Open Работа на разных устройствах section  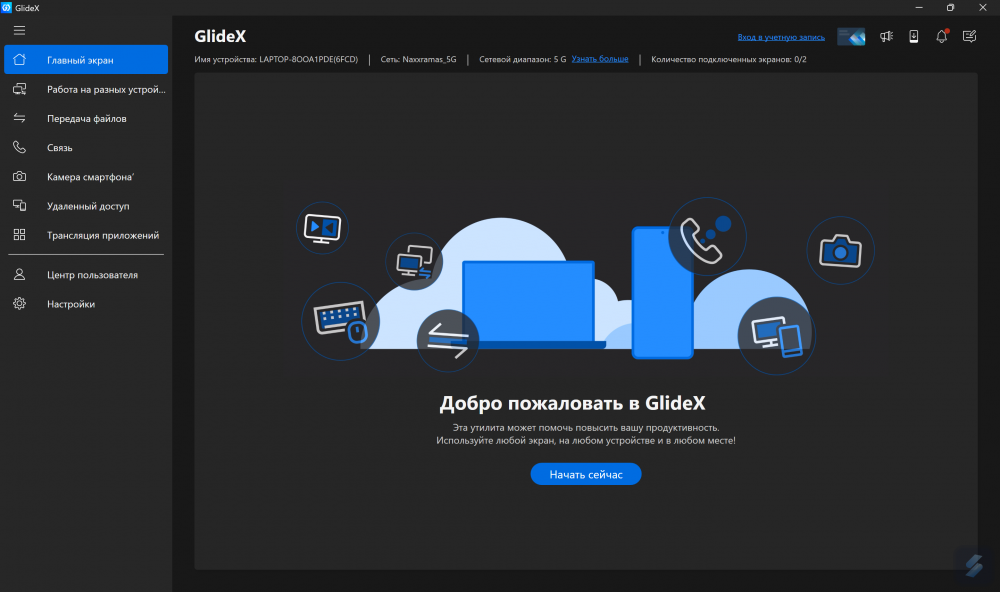pyautogui.click(x=86, y=89)
